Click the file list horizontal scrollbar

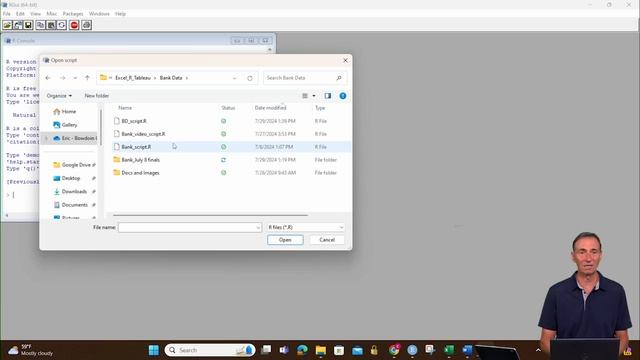(x=210, y=215)
